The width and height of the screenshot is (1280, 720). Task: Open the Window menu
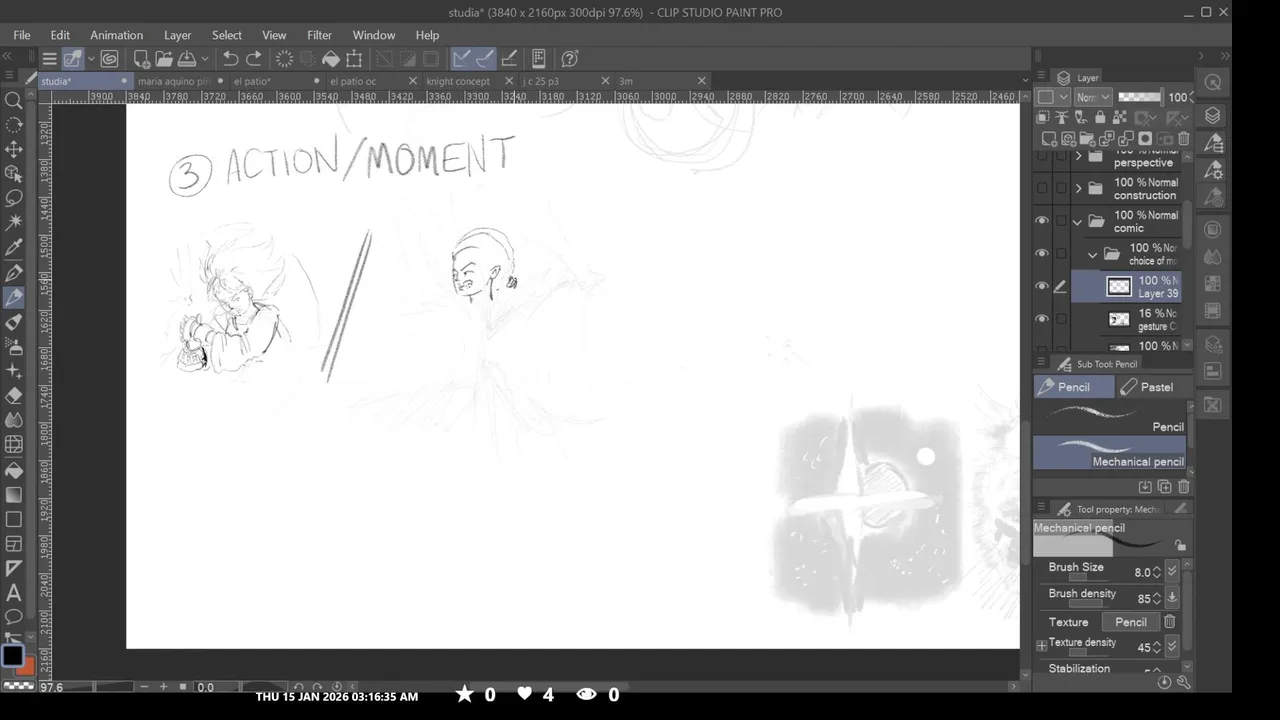pyautogui.click(x=374, y=35)
